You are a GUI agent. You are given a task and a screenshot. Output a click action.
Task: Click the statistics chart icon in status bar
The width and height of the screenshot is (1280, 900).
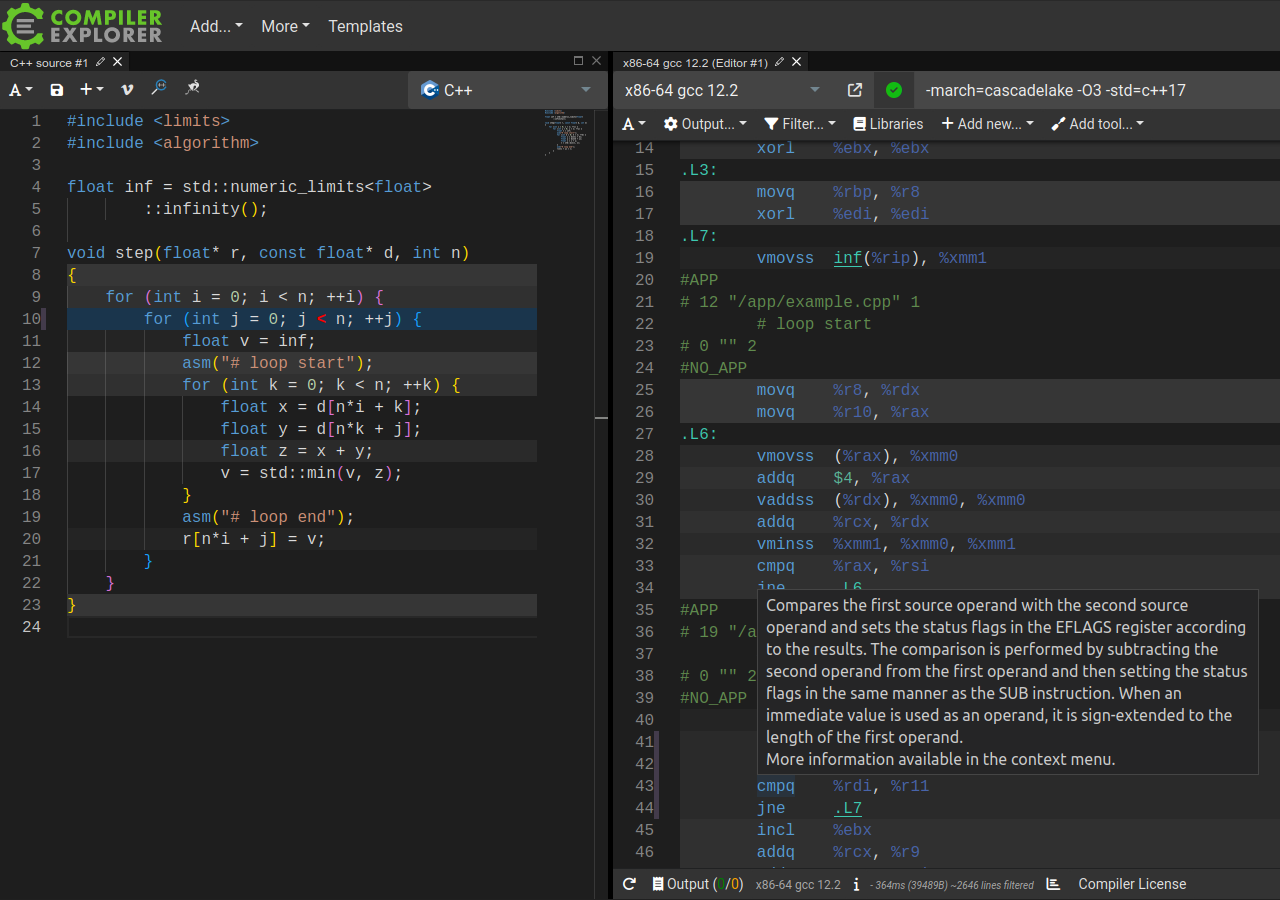tap(1053, 884)
